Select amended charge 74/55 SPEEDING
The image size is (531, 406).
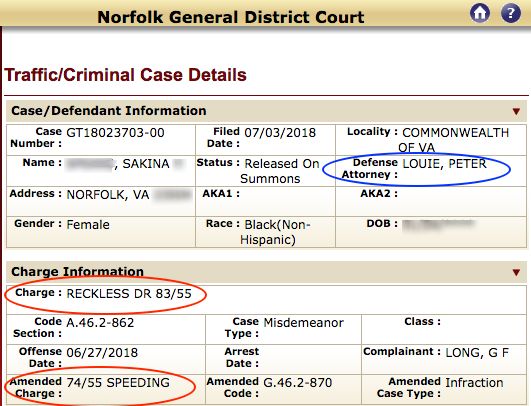click(118, 383)
